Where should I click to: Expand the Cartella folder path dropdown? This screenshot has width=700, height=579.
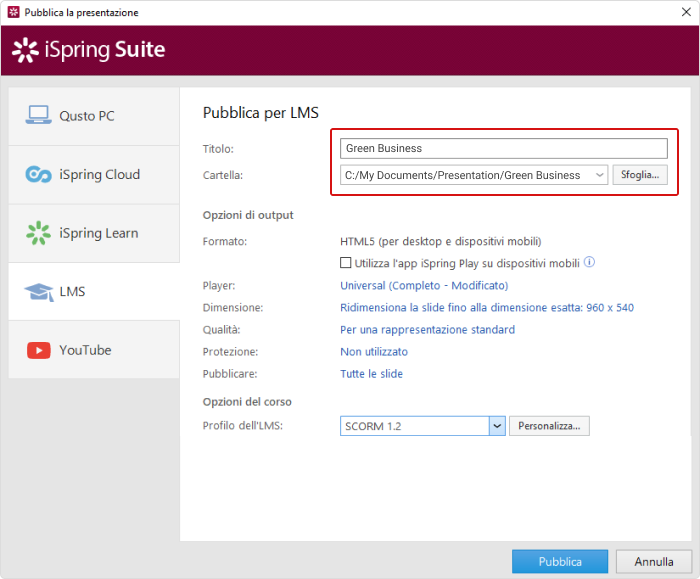(x=600, y=175)
